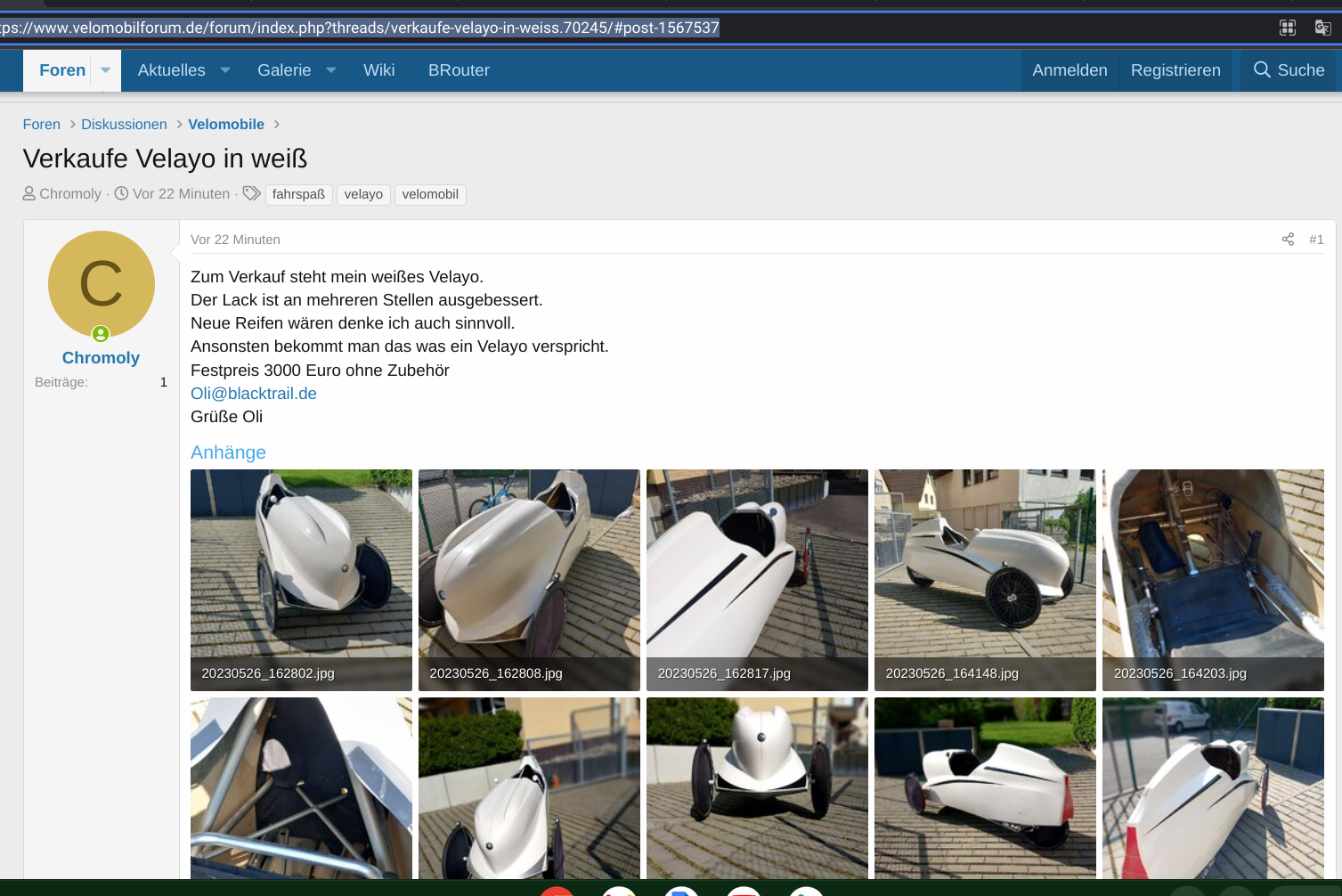
Task: Open attachment 20230526_164203.jpg
Action: (x=1213, y=580)
